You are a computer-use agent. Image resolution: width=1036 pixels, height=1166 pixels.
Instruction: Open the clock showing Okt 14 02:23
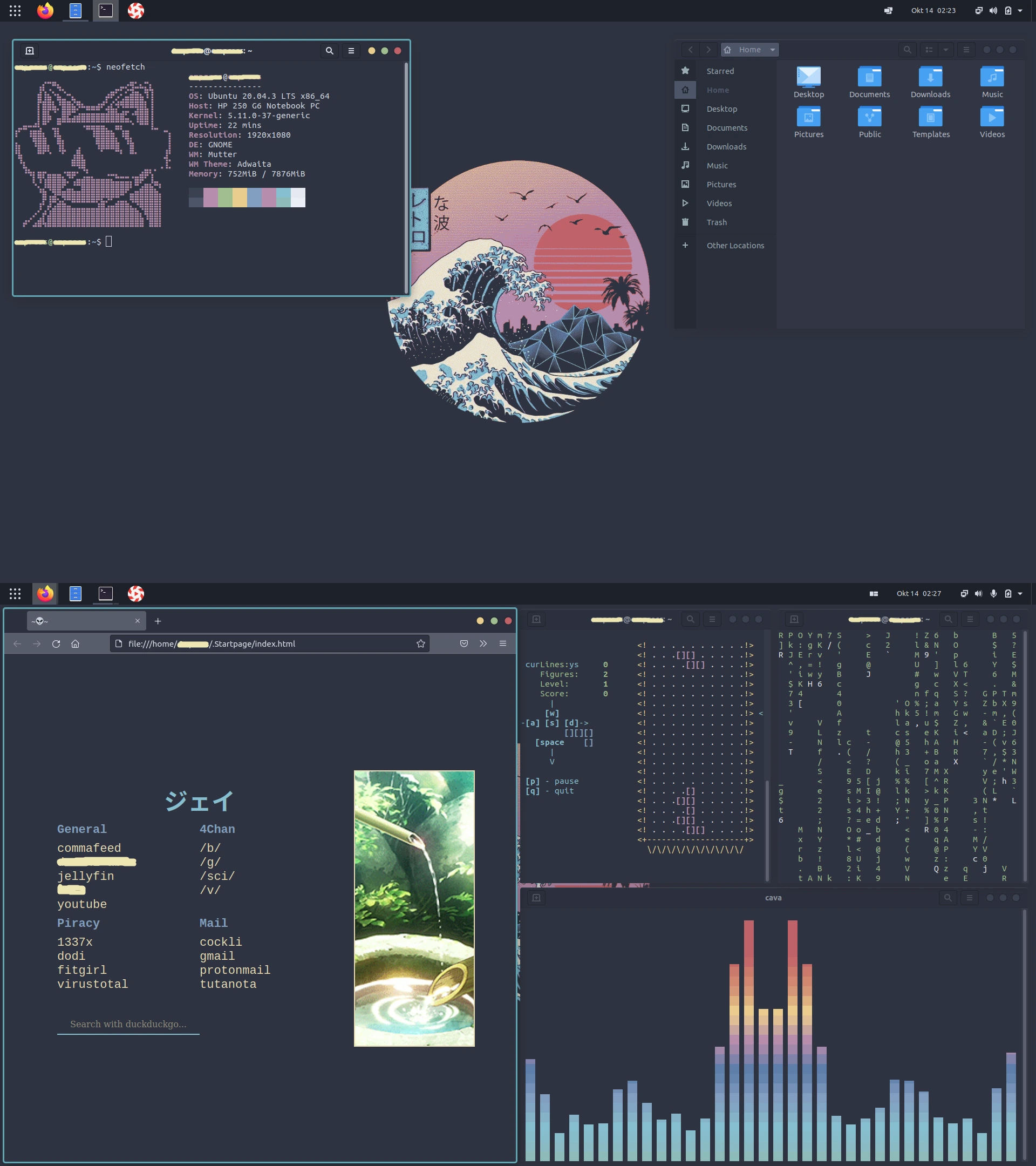point(933,10)
